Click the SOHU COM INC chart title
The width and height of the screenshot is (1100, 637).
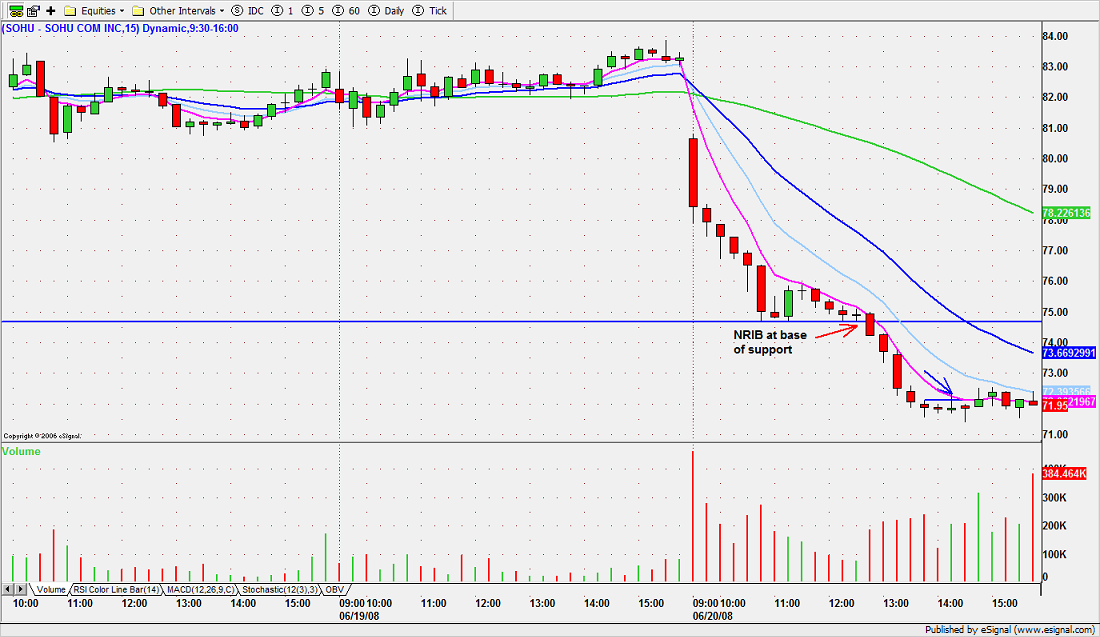coord(120,29)
